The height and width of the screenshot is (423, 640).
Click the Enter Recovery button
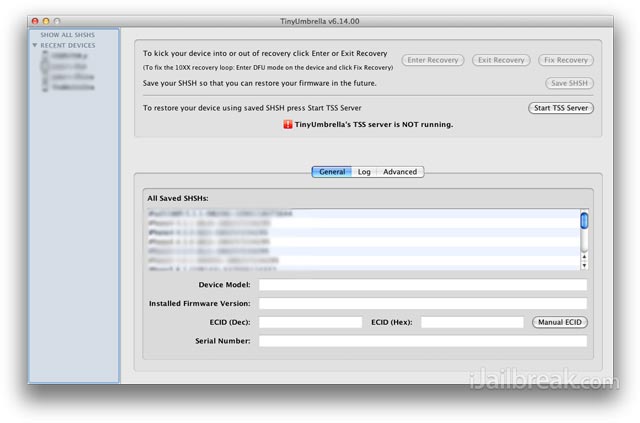433,60
